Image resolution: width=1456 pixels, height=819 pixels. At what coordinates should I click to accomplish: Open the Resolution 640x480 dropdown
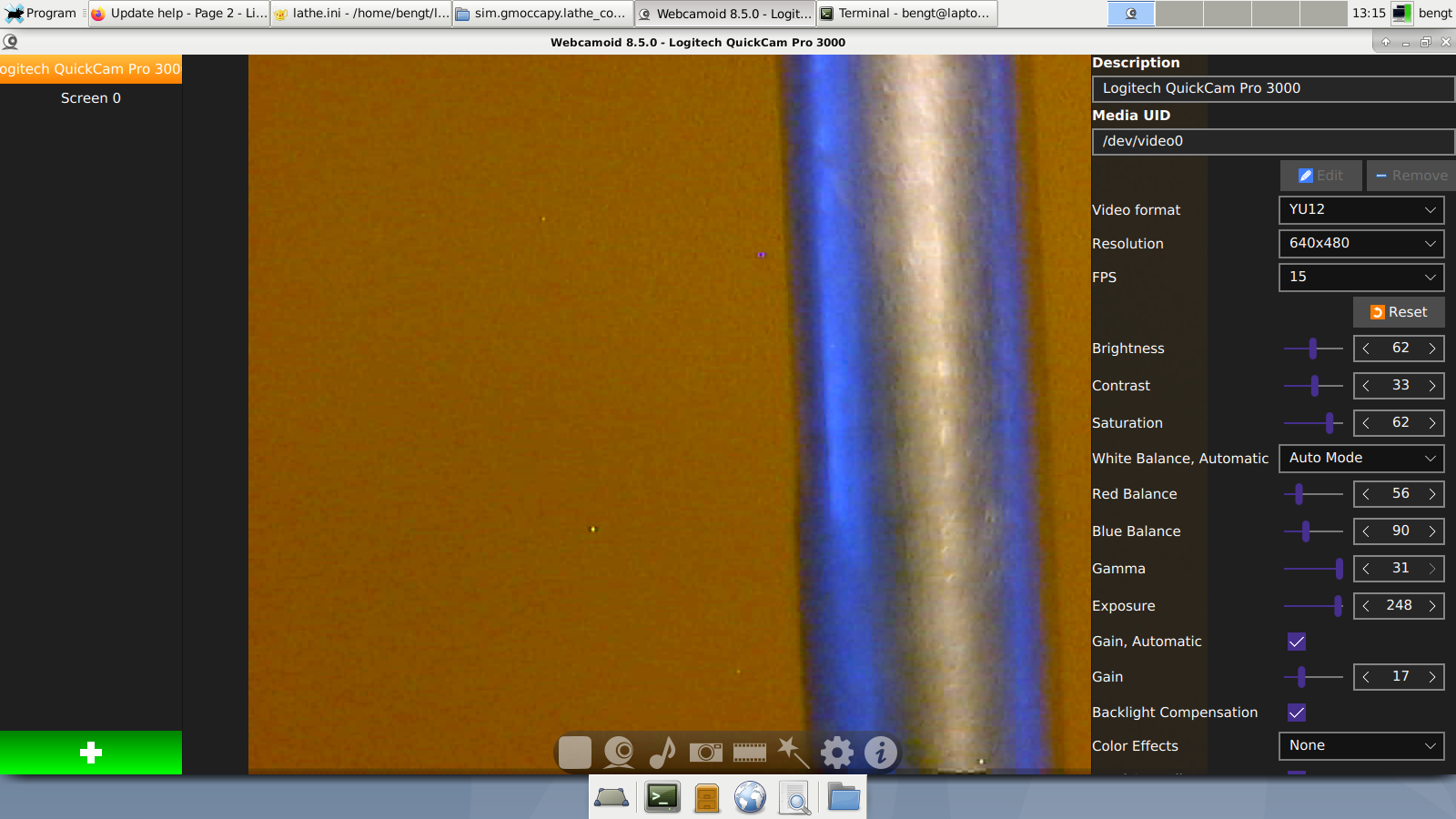[1361, 243]
